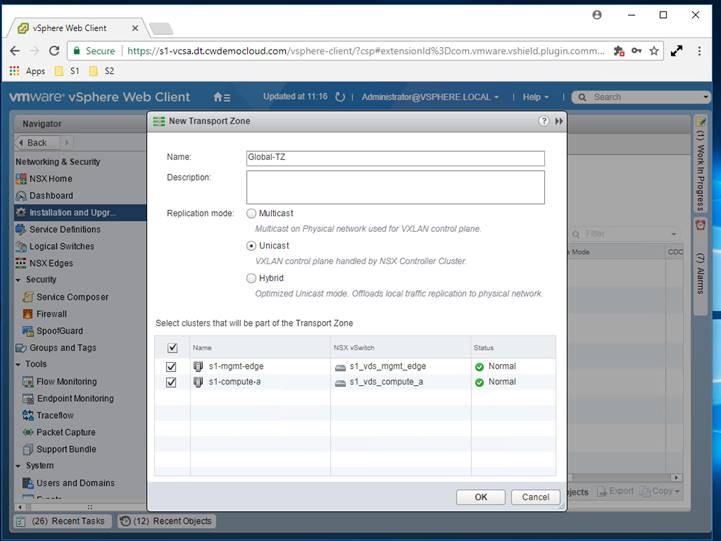Open search options dropdown arrow
The width and height of the screenshot is (721, 541).
[x=705, y=97]
